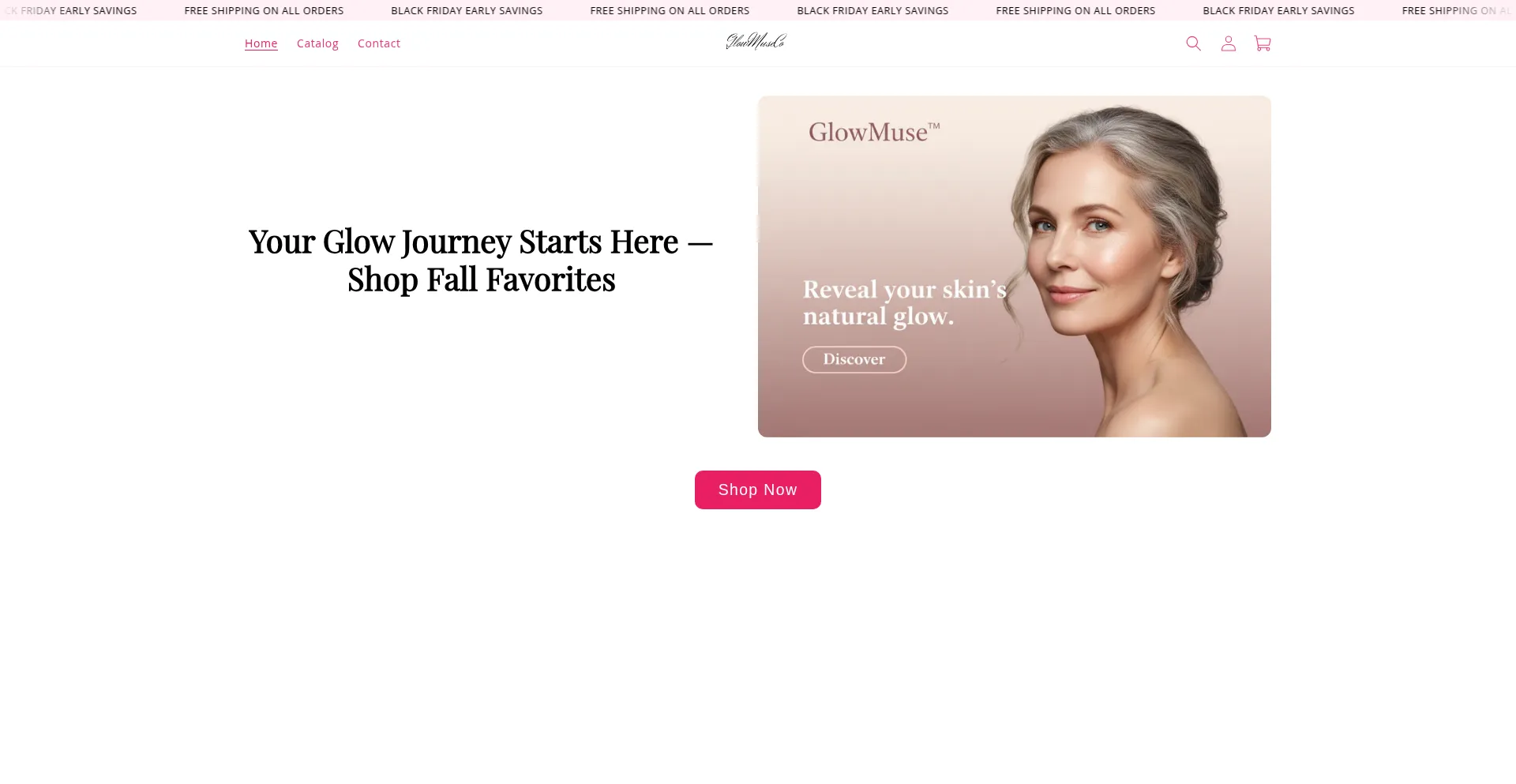Click the FREE SHIPPING announcement above Home link
Image resolution: width=1516 pixels, height=784 pixels.
pyautogui.click(x=264, y=10)
